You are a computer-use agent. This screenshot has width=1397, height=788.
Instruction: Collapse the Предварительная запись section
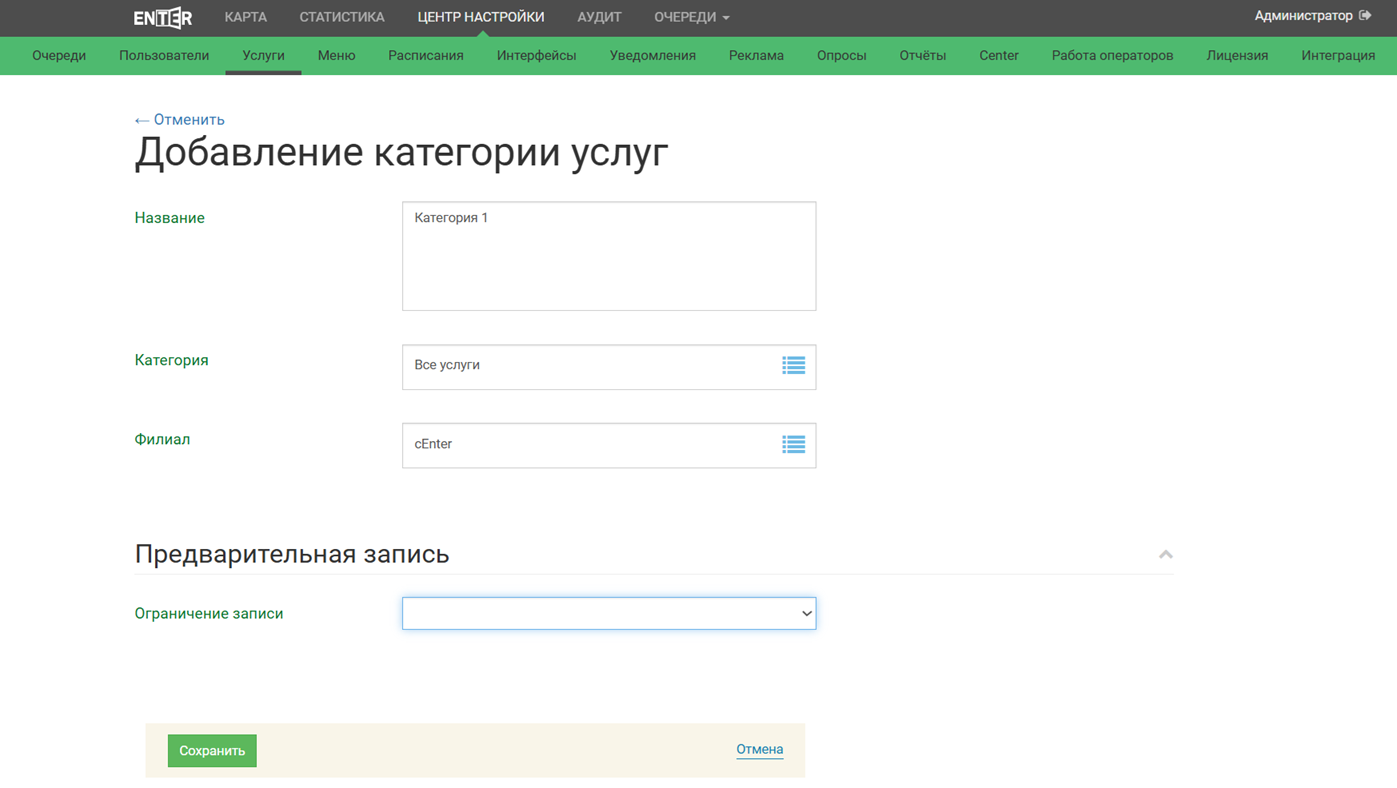pos(1165,554)
